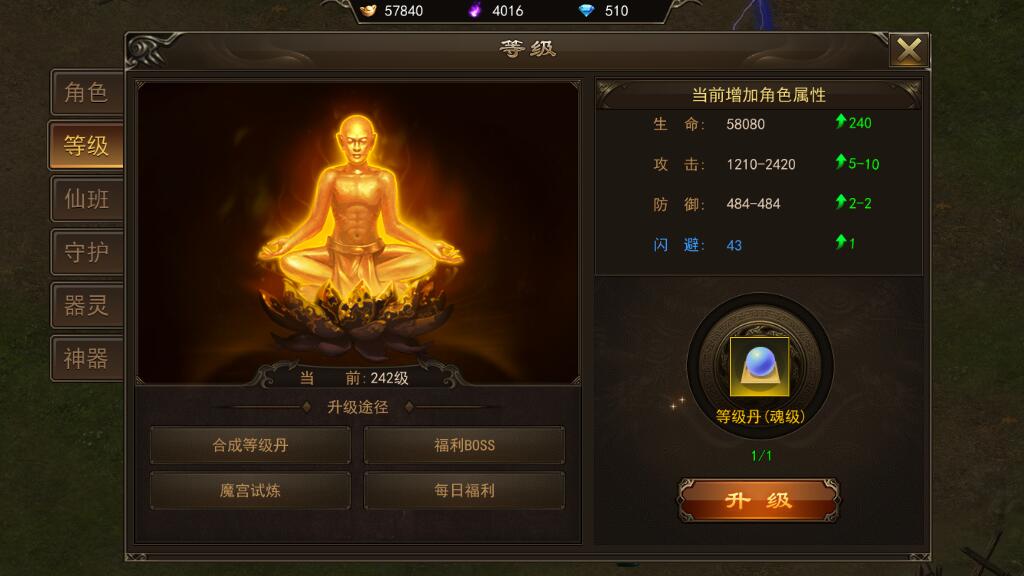Click the green arrow next to 生命 bonus
This screenshot has height=576, width=1024.
tap(841, 121)
